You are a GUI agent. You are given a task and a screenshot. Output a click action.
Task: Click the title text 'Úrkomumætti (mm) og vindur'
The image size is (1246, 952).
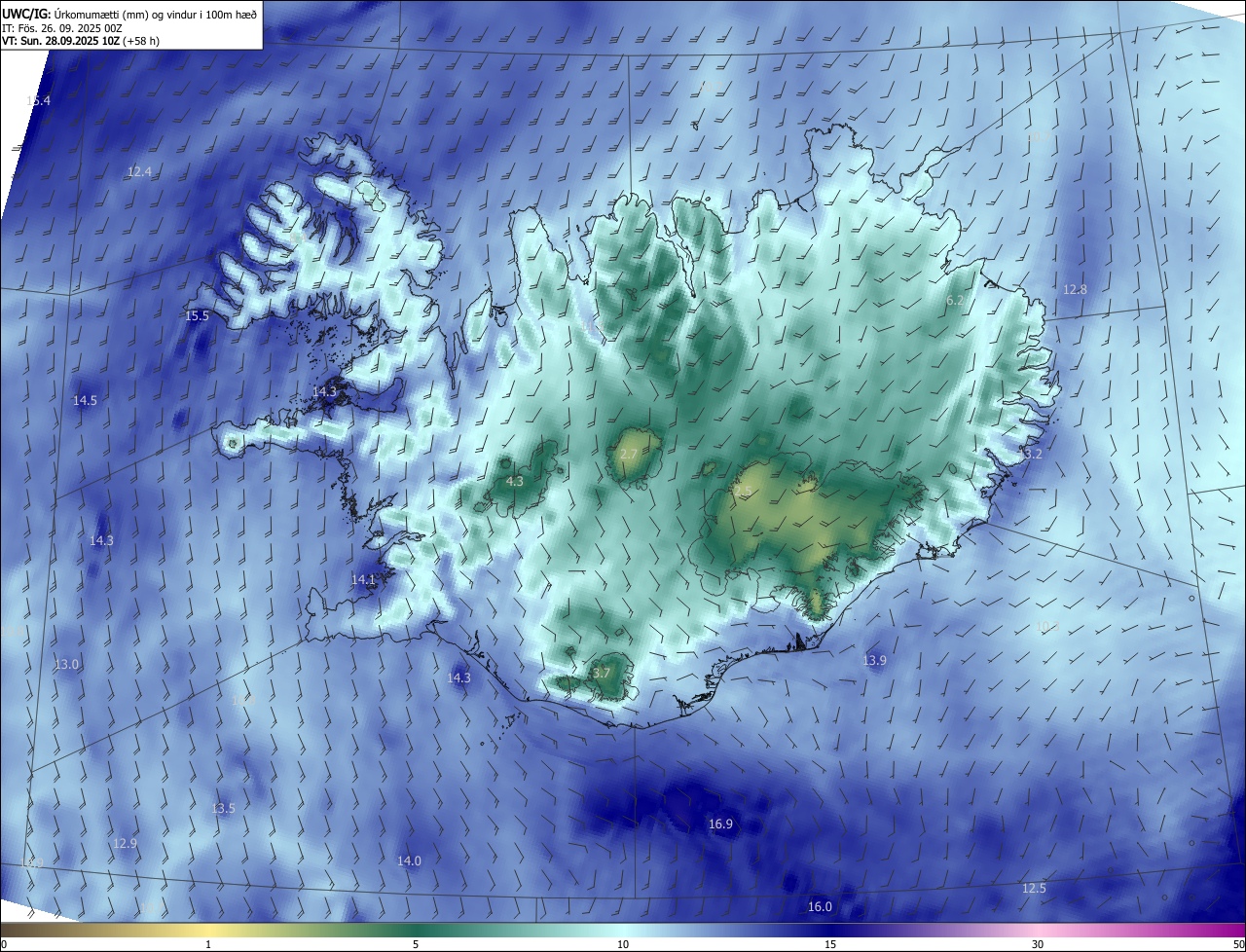pos(124,15)
